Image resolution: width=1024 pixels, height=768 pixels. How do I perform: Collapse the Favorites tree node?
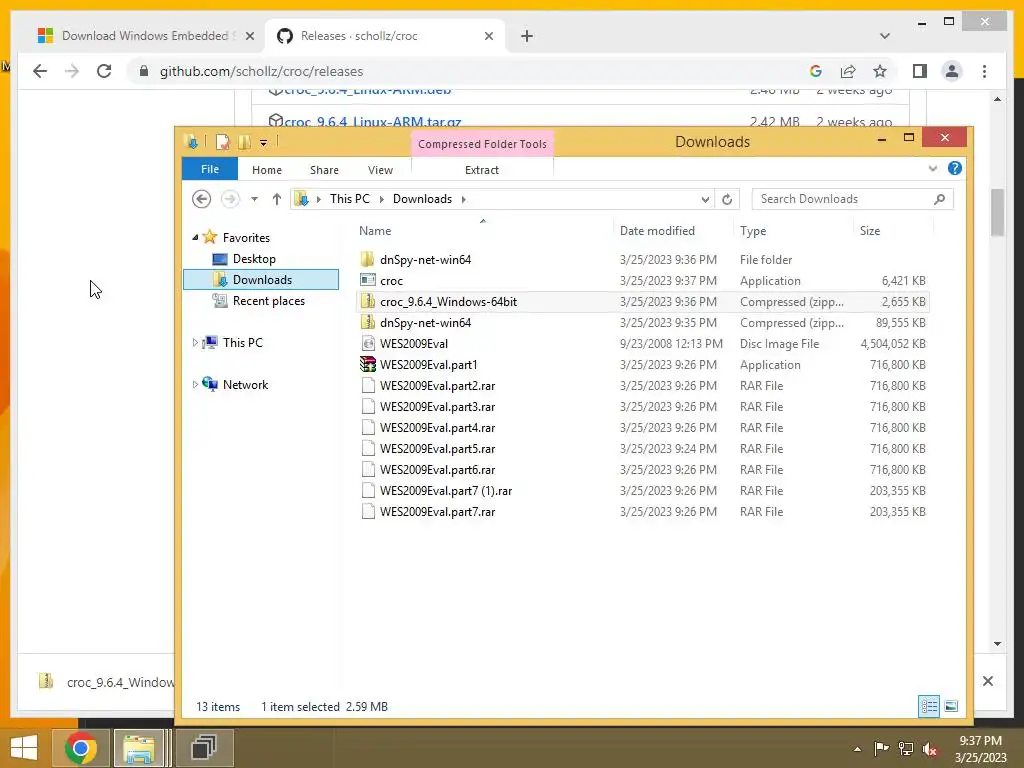(x=195, y=237)
